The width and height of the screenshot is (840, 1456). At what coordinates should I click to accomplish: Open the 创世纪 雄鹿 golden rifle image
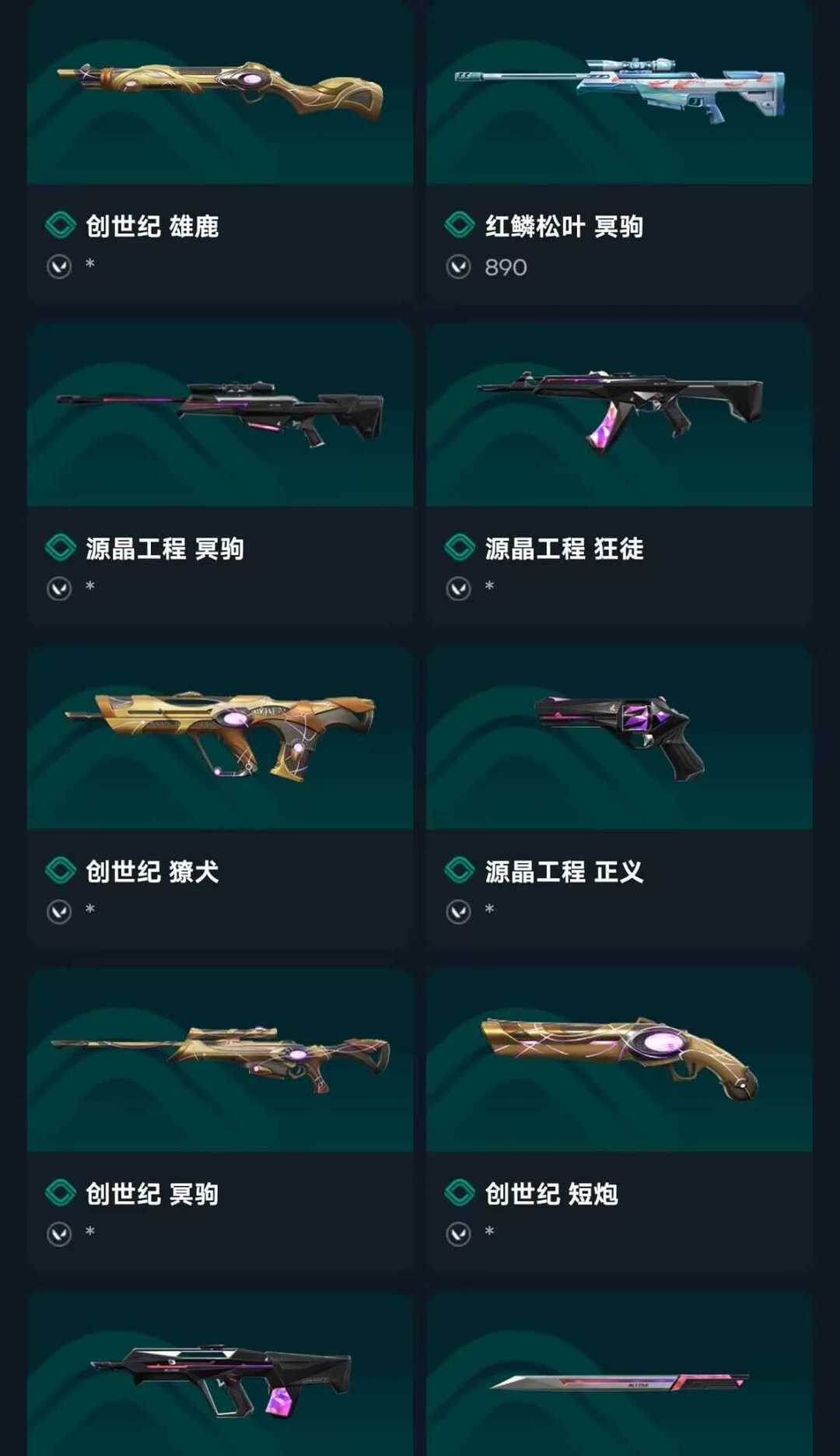point(220,92)
